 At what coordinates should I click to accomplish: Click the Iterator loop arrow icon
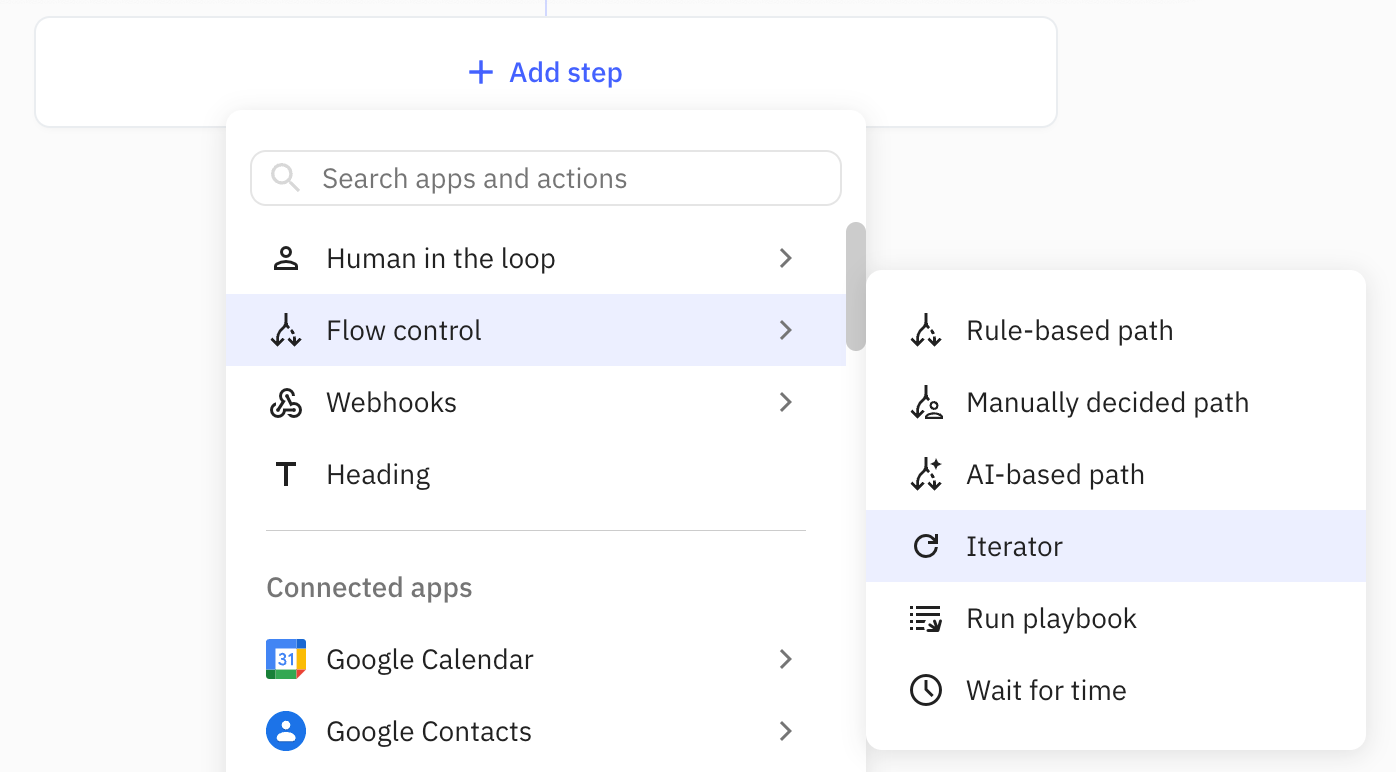point(926,546)
